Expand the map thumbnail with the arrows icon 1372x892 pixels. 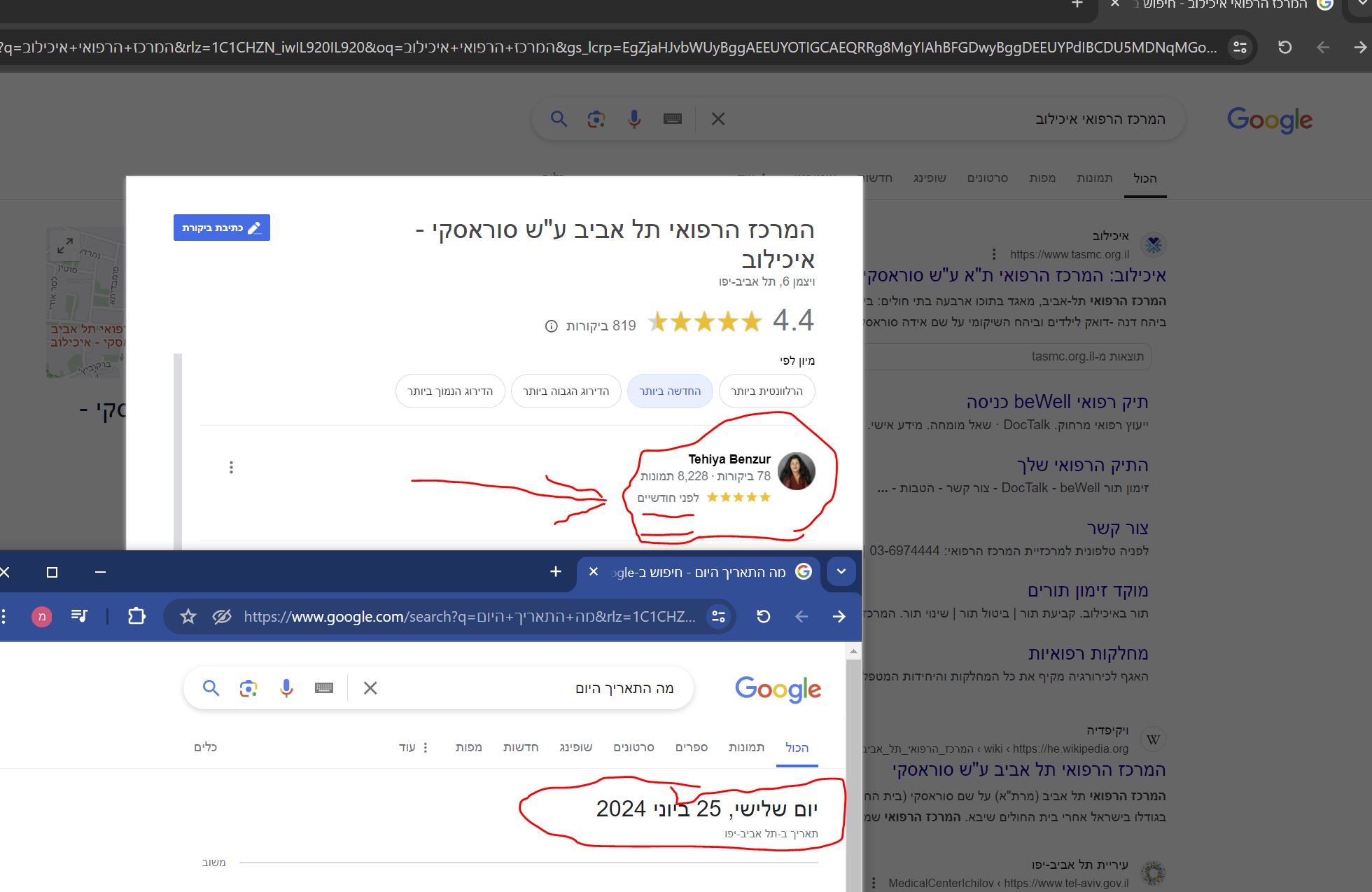pyautogui.click(x=65, y=245)
